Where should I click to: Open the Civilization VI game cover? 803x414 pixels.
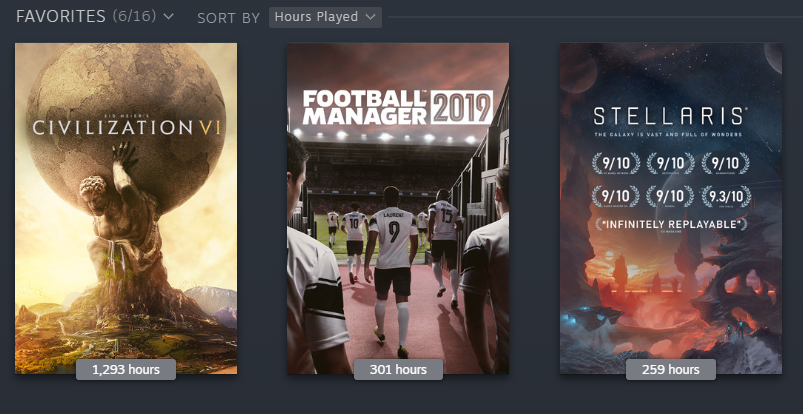pyautogui.click(x=126, y=208)
